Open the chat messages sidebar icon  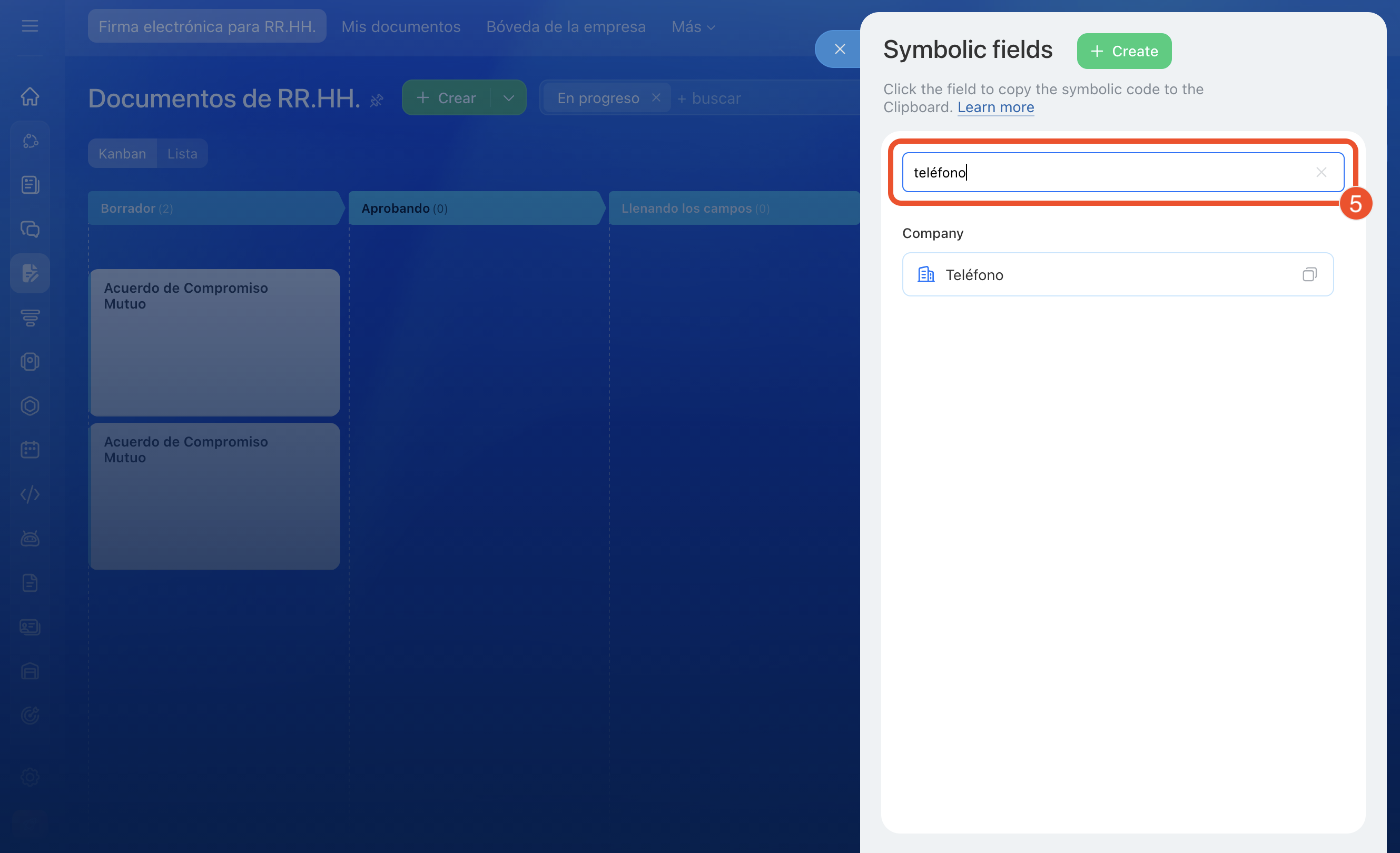[30, 229]
